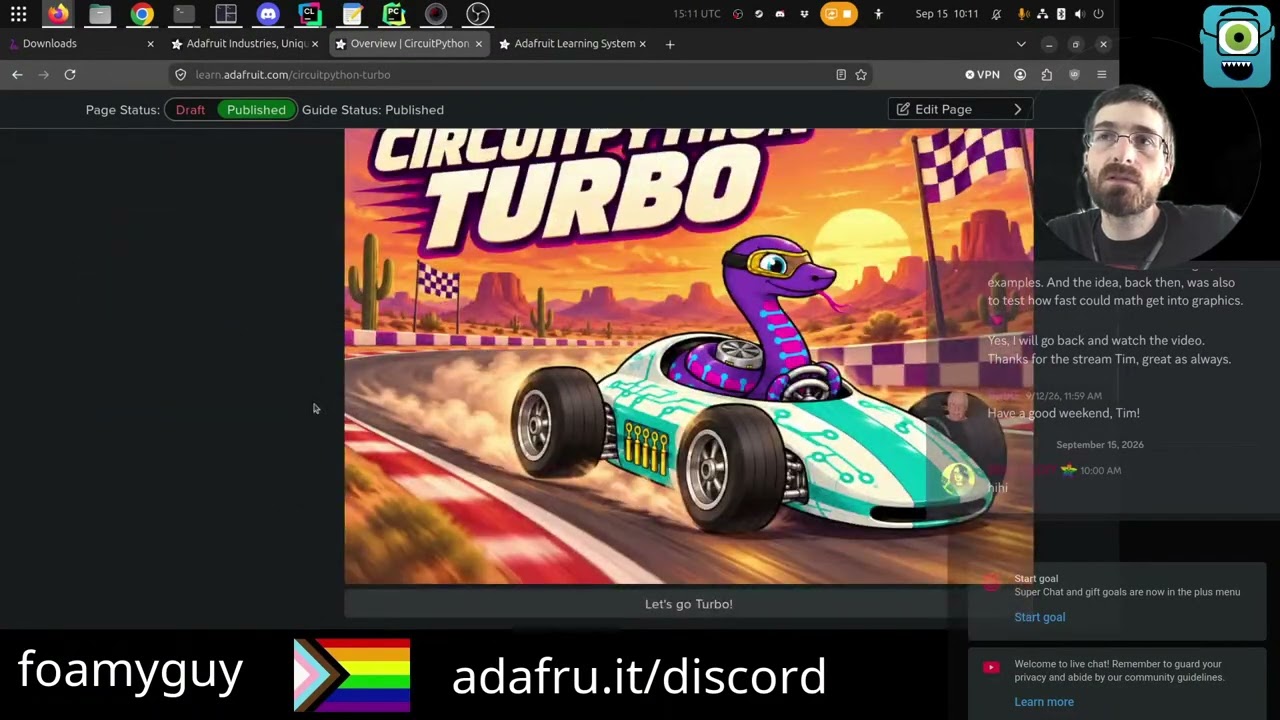
Task: Open the split-panel app icon beside the Terminal
Action: pos(226,14)
